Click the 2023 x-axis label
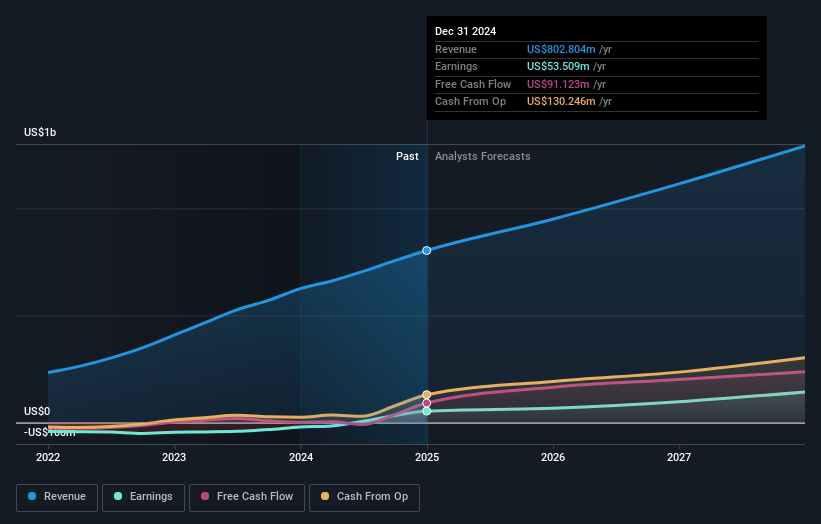Viewport: 821px width, 524px height. [174, 458]
